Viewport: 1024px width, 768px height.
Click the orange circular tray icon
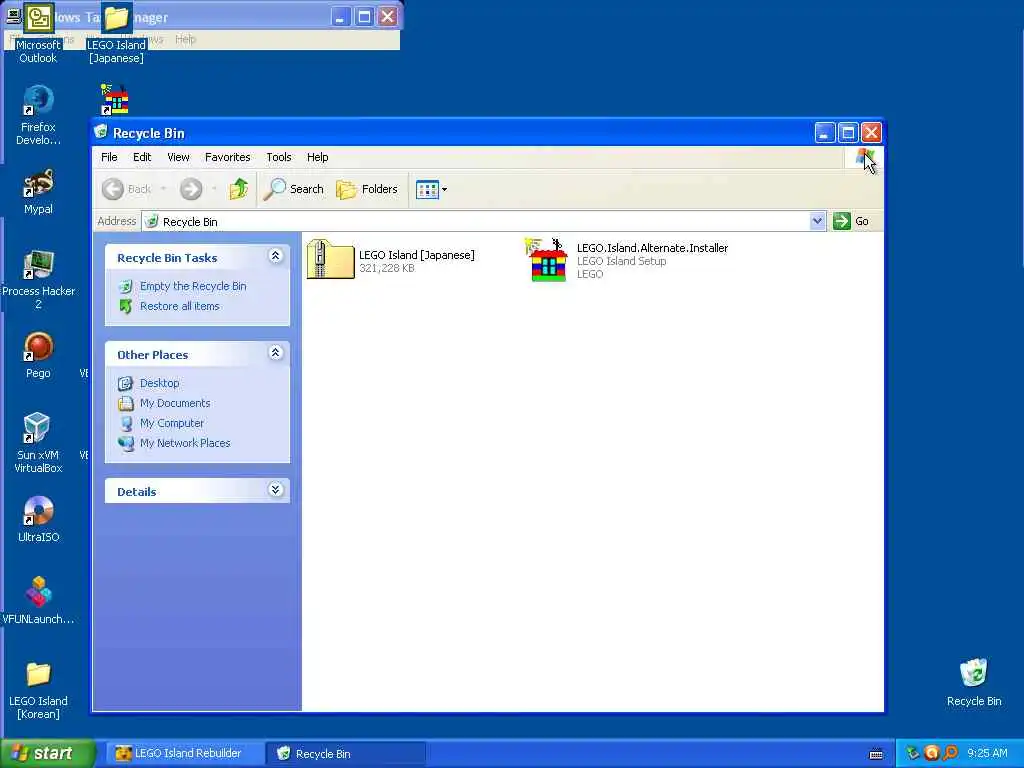click(932, 753)
